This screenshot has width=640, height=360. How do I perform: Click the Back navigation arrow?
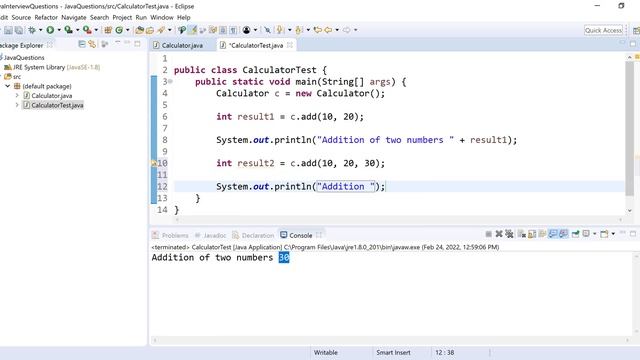pyautogui.click(x=328, y=30)
